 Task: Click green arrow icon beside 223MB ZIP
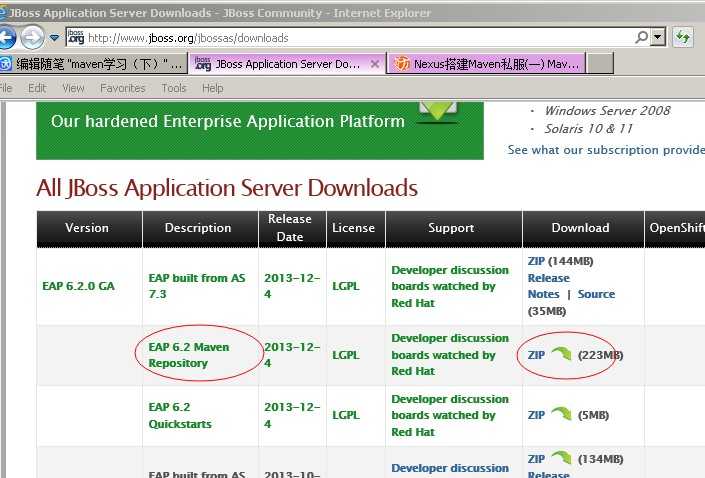point(561,354)
